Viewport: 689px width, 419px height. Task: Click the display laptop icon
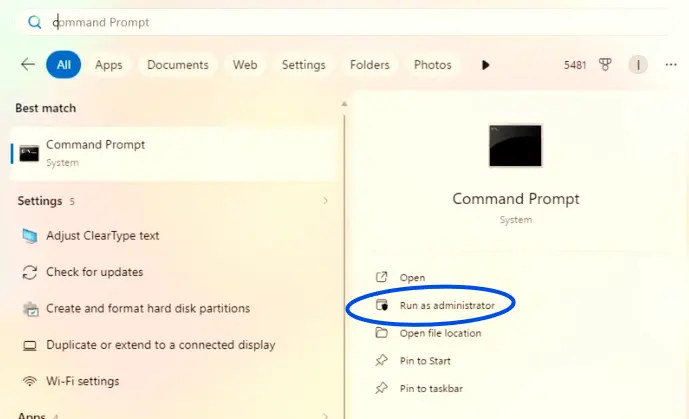[29, 346]
